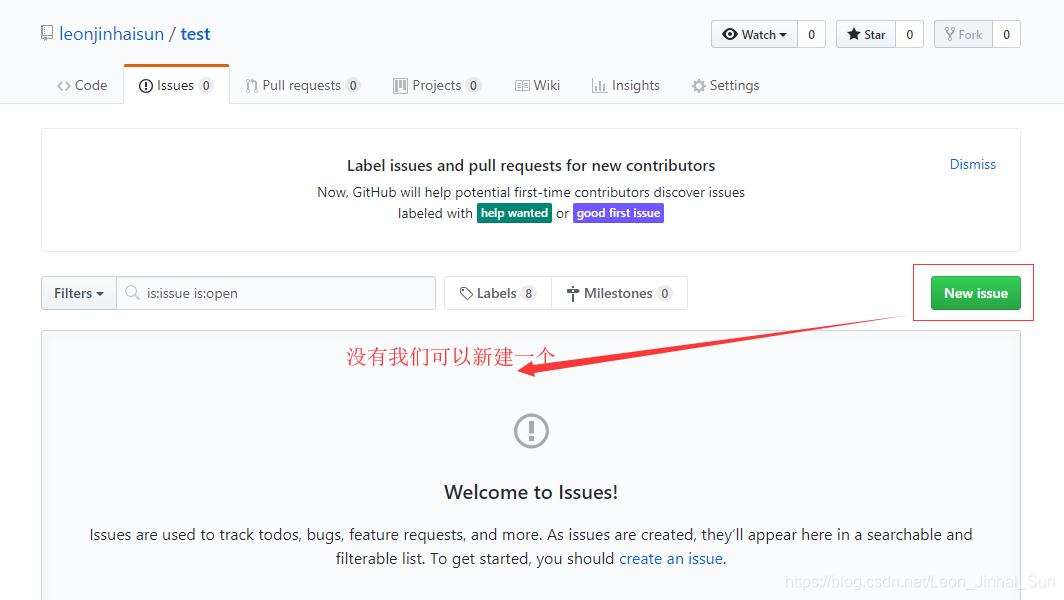Open the leonjinhaisun user profile link

pos(111,34)
